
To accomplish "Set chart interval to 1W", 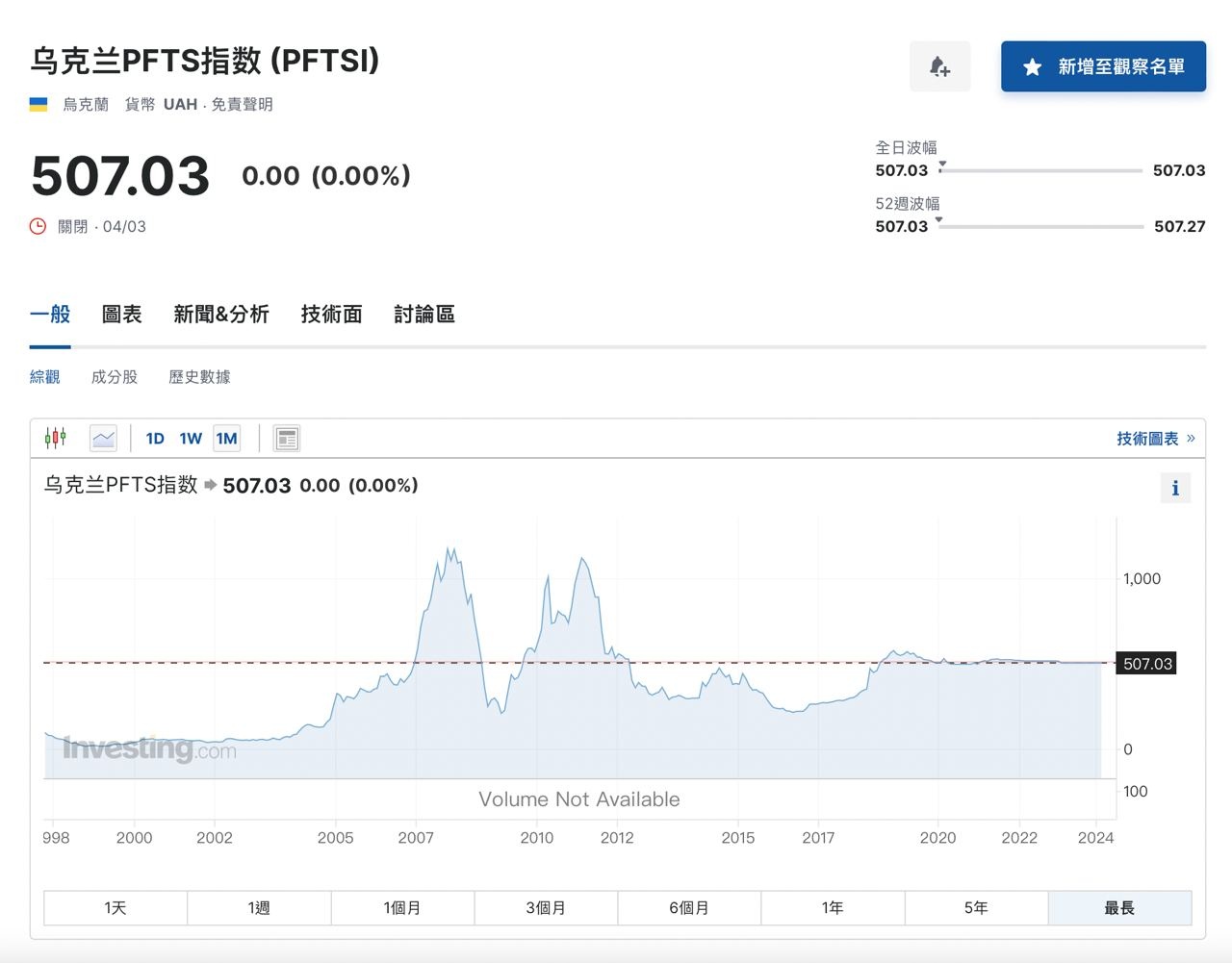I will tap(191, 439).
